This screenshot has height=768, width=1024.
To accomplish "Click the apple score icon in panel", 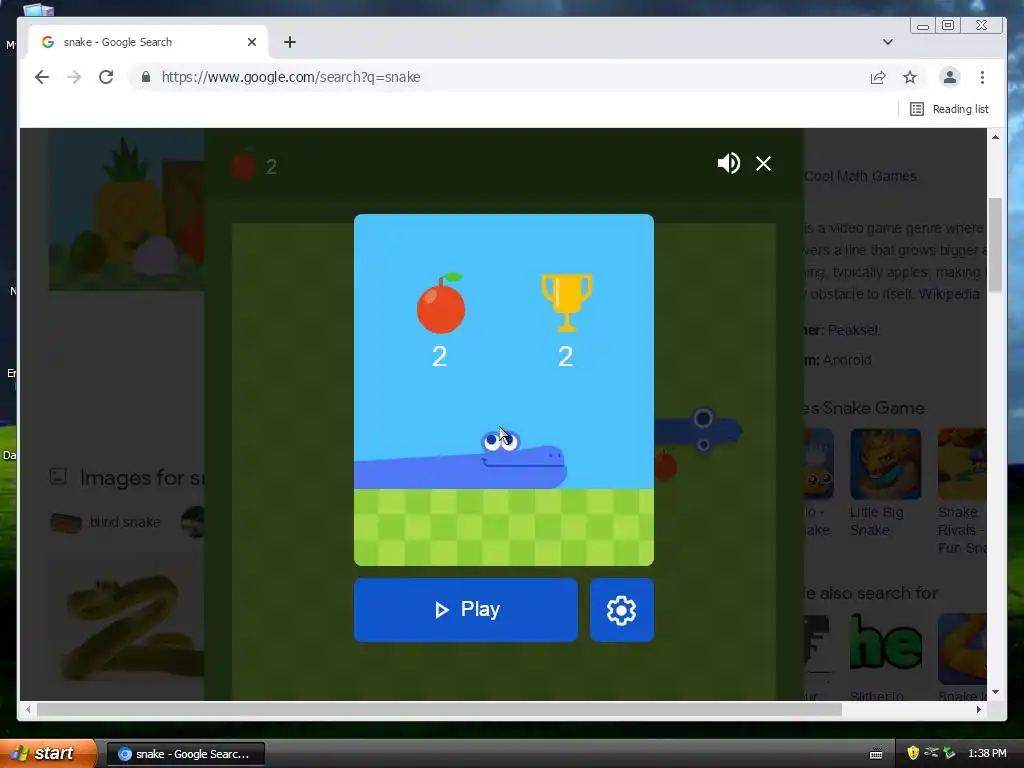I will pyautogui.click(x=441, y=304).
